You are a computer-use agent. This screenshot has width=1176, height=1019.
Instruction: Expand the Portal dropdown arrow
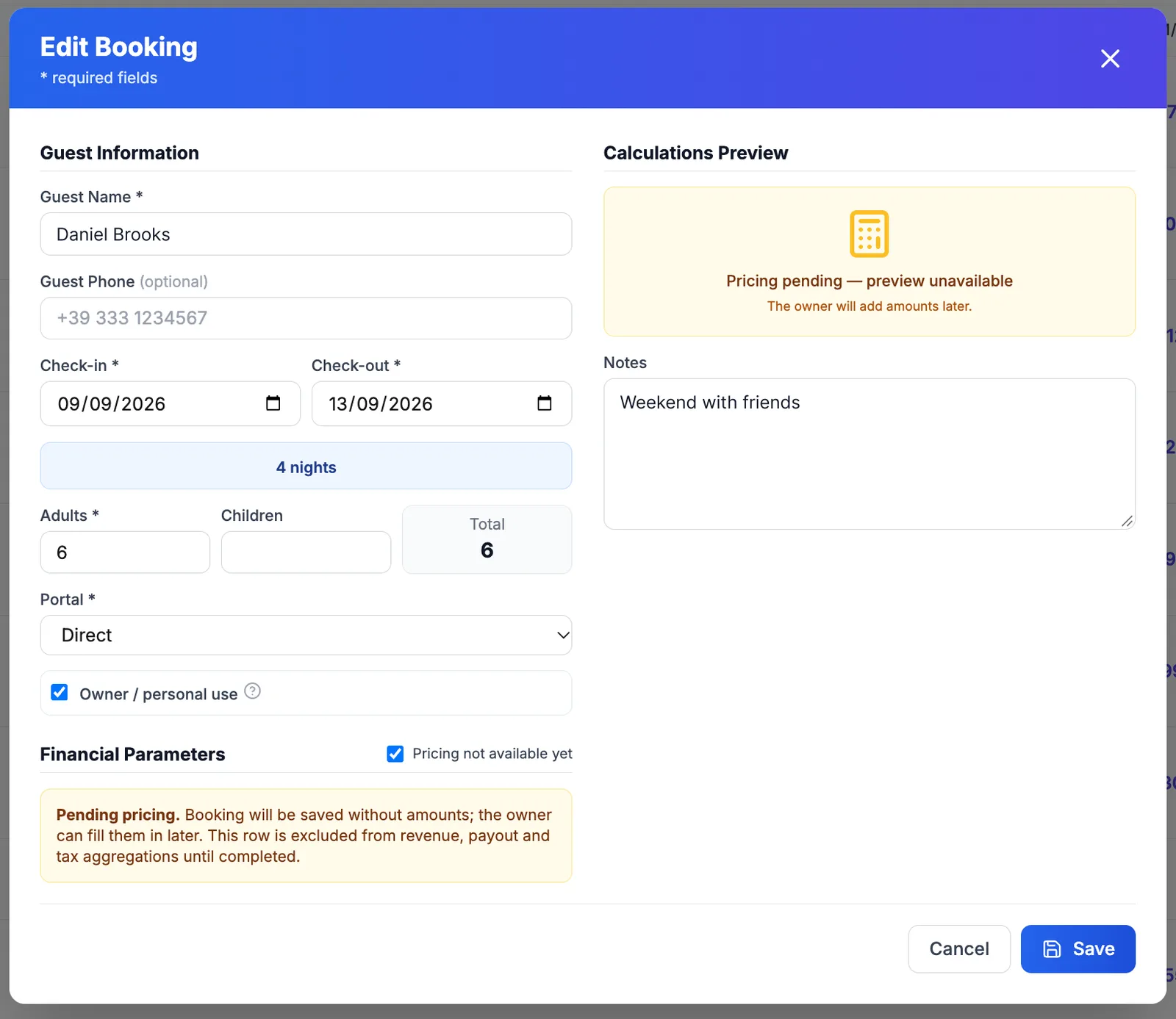click(x=563, y=635)
